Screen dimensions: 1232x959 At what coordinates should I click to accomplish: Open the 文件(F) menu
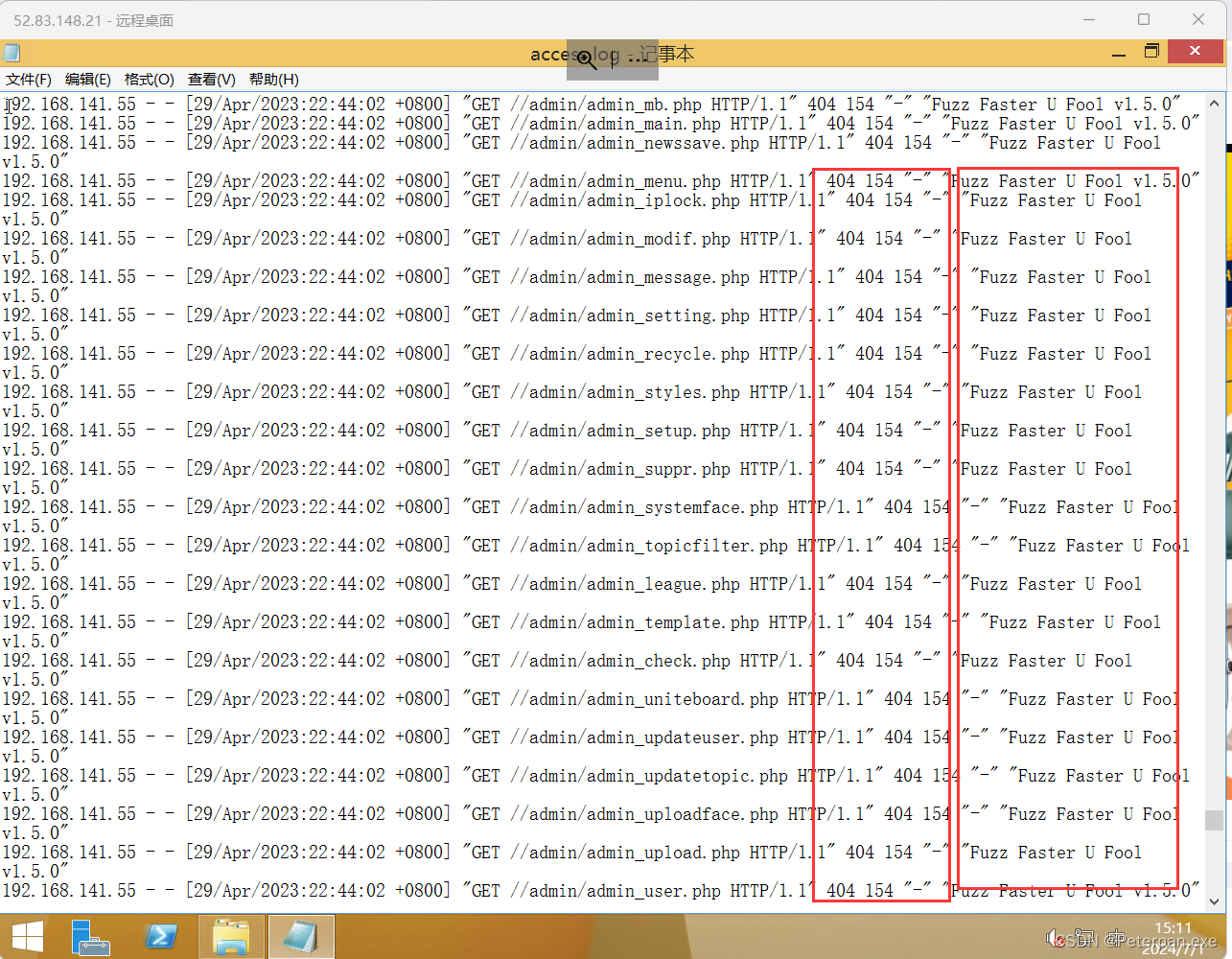29,80
